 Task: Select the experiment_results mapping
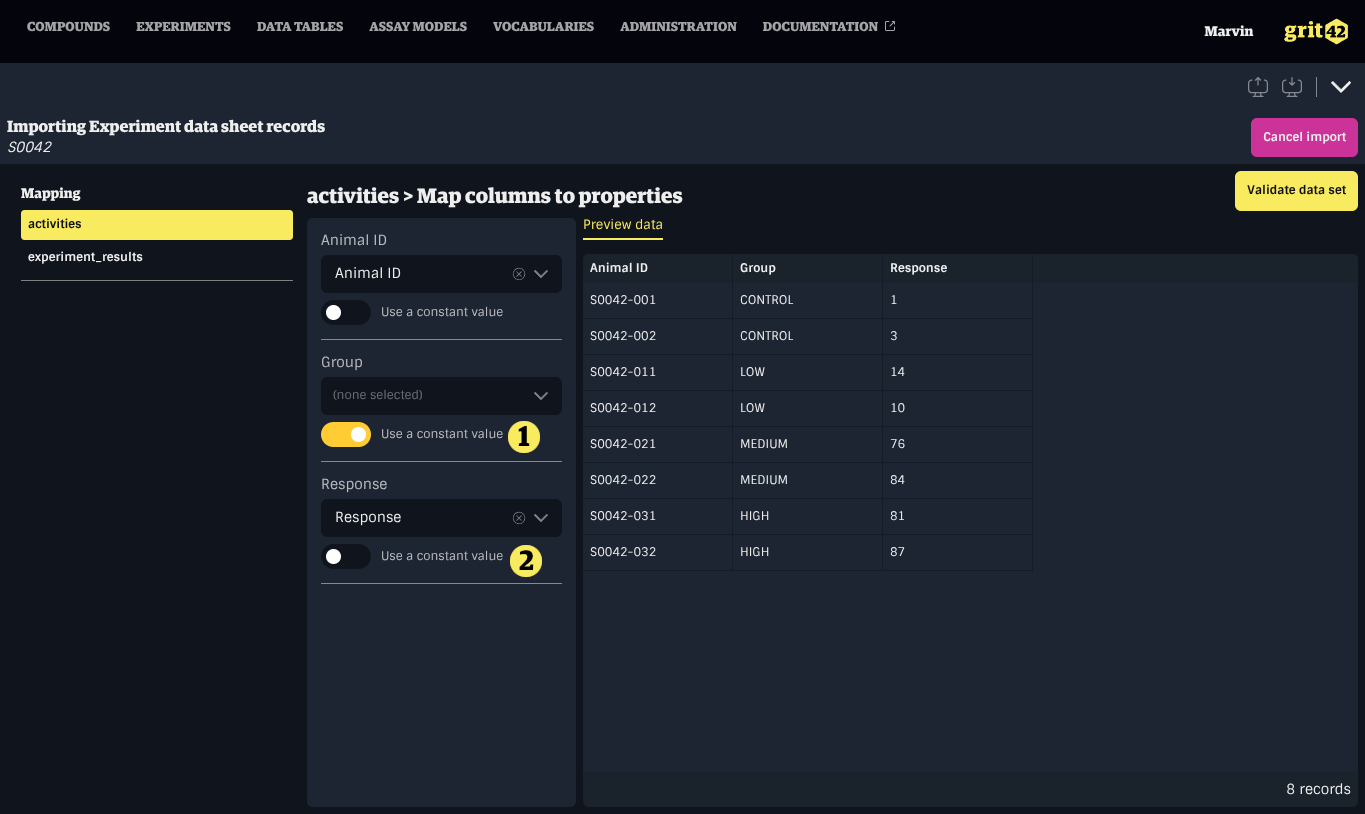[x=157, y=257]
